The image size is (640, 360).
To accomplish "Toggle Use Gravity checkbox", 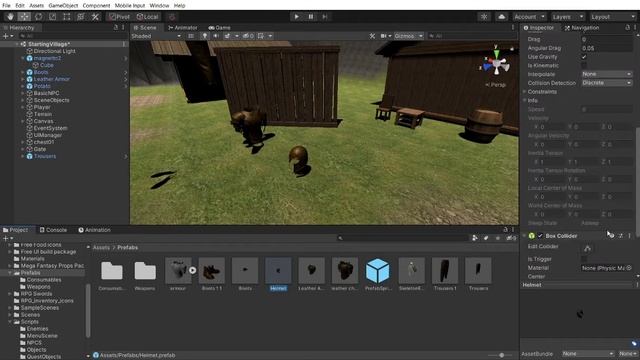I will click(x=584, y=57).
